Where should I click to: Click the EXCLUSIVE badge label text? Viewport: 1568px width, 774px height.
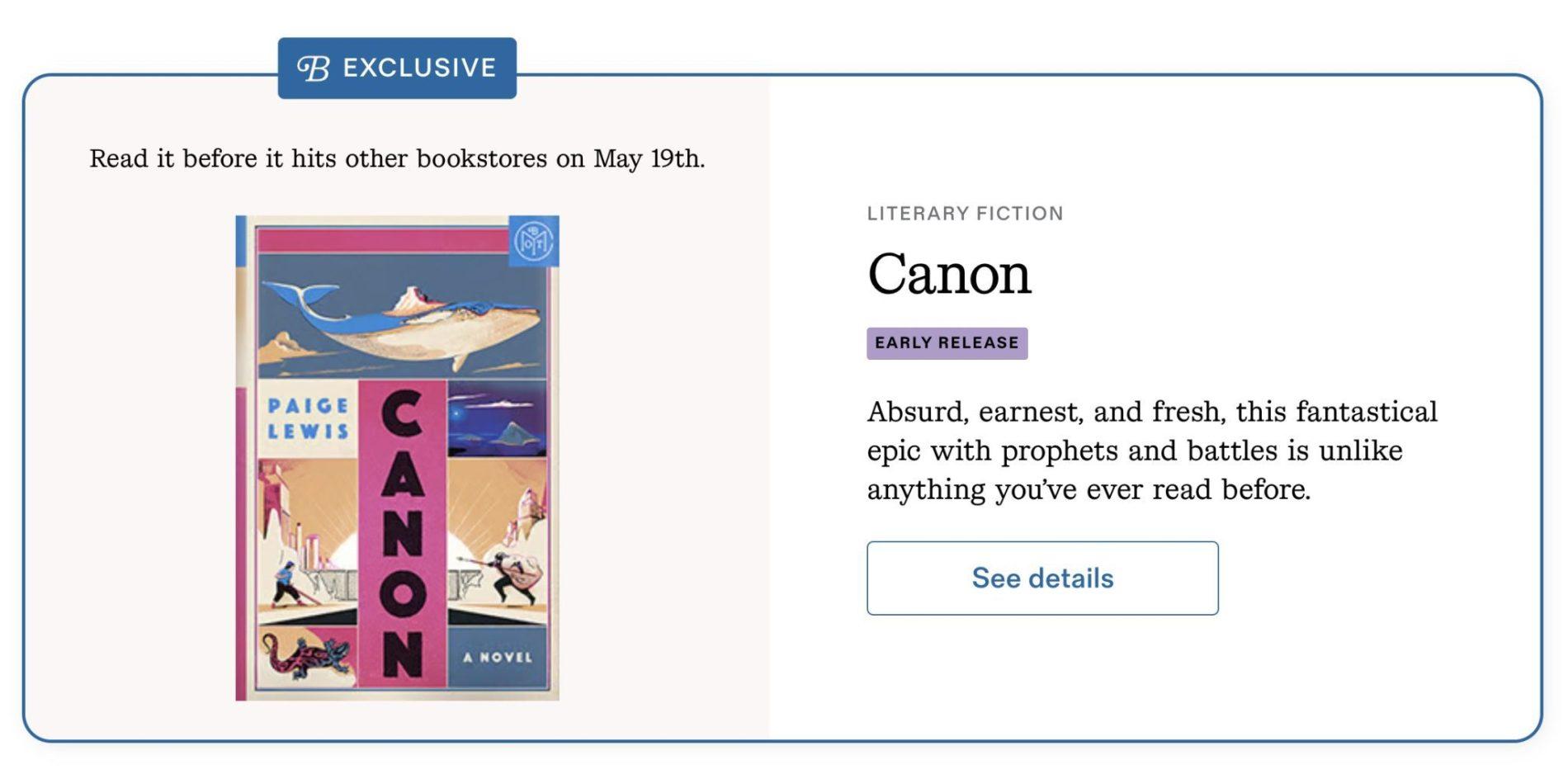point(419,68)
